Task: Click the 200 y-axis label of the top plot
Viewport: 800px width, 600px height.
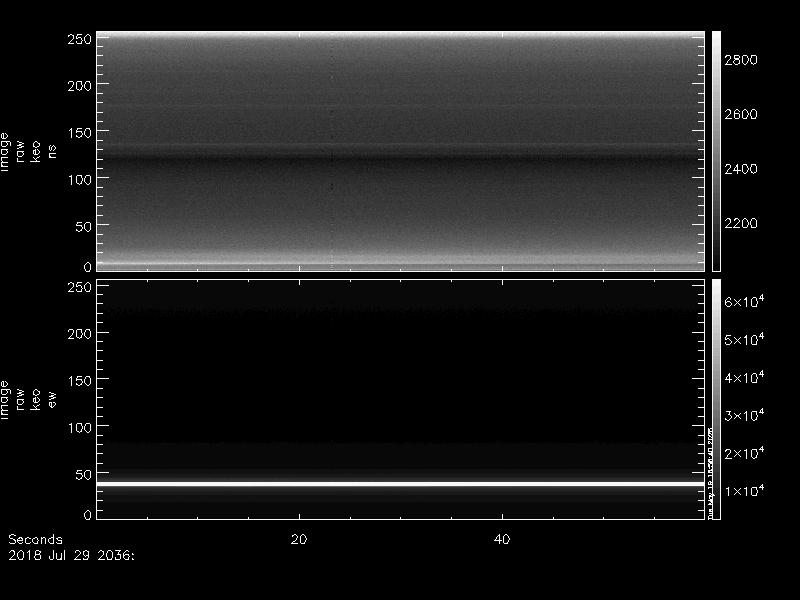Action: 80,86
